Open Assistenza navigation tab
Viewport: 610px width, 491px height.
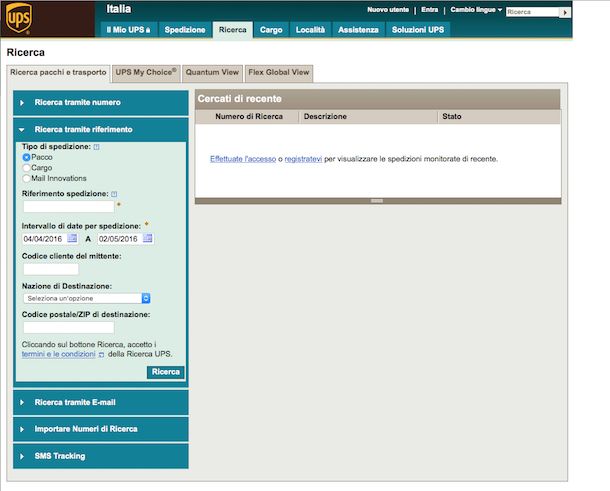point(358,30)
